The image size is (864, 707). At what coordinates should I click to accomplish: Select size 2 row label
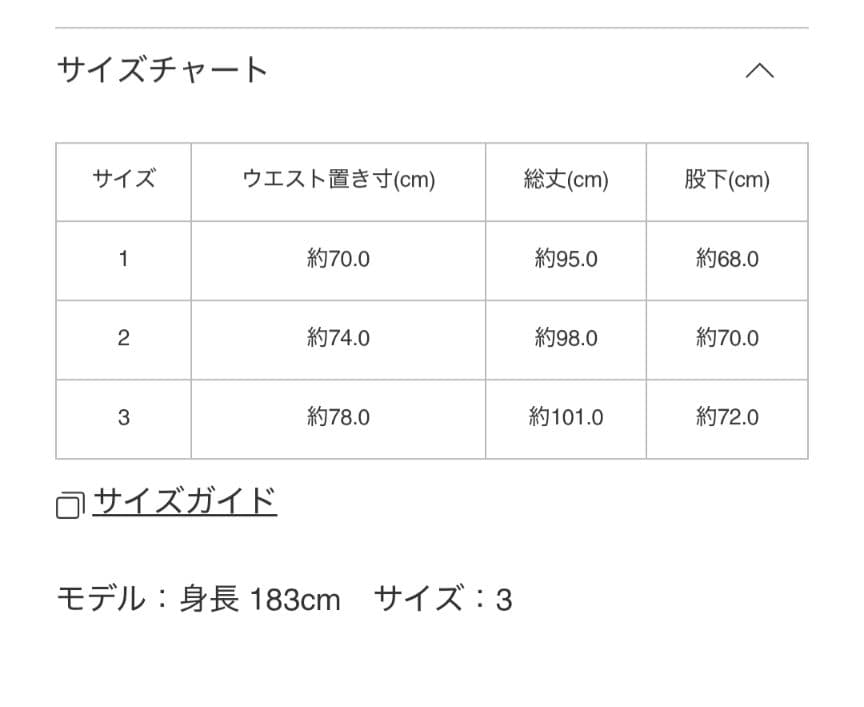click(122, 339)
